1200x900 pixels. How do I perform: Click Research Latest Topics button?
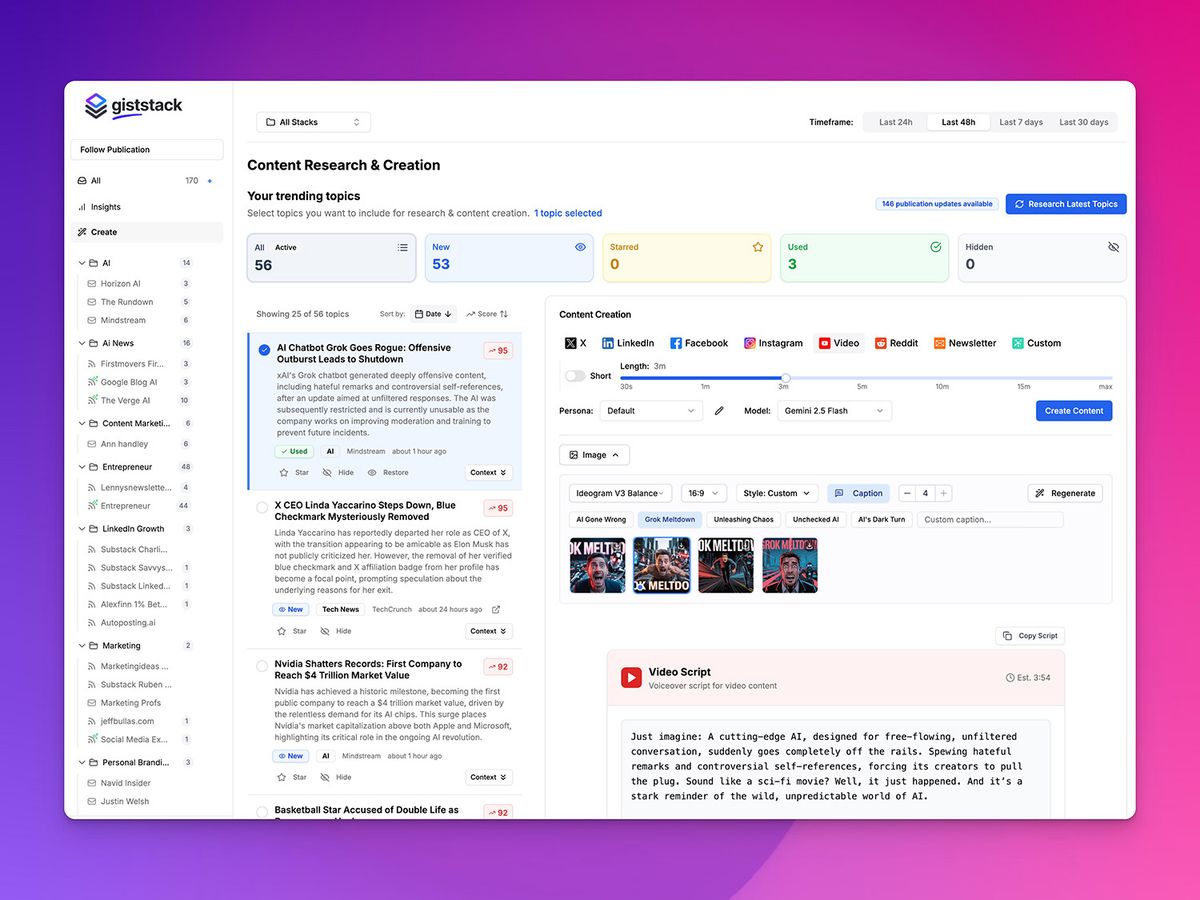click(x=1066, y=204)
